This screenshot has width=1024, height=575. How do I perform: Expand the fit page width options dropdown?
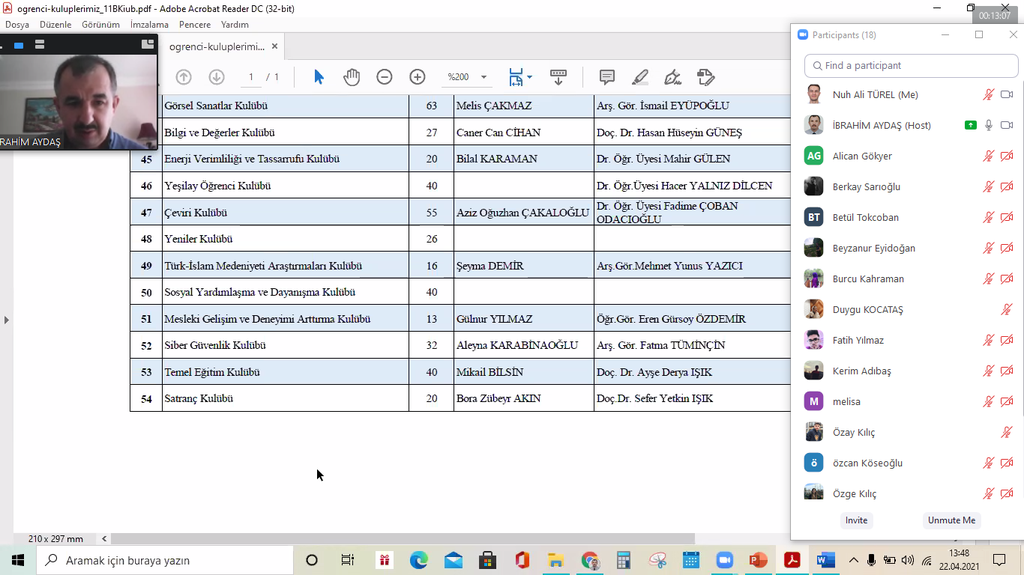(x=530, y=77)
